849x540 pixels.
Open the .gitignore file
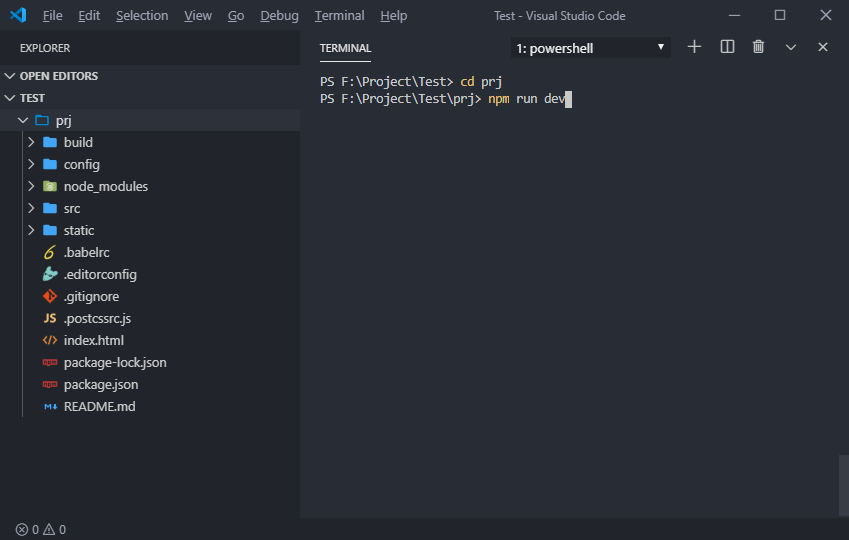[92, 296]
